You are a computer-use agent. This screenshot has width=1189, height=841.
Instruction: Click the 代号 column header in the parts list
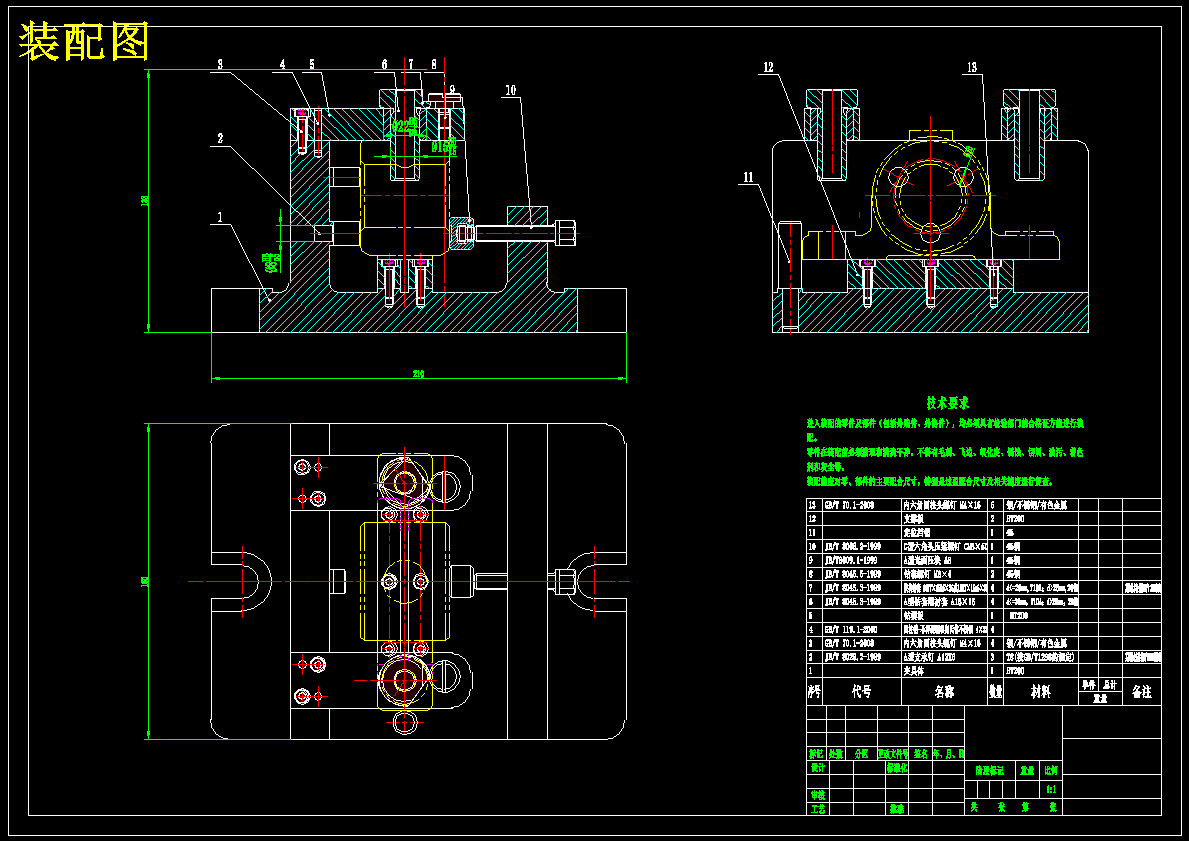[861, 691]
